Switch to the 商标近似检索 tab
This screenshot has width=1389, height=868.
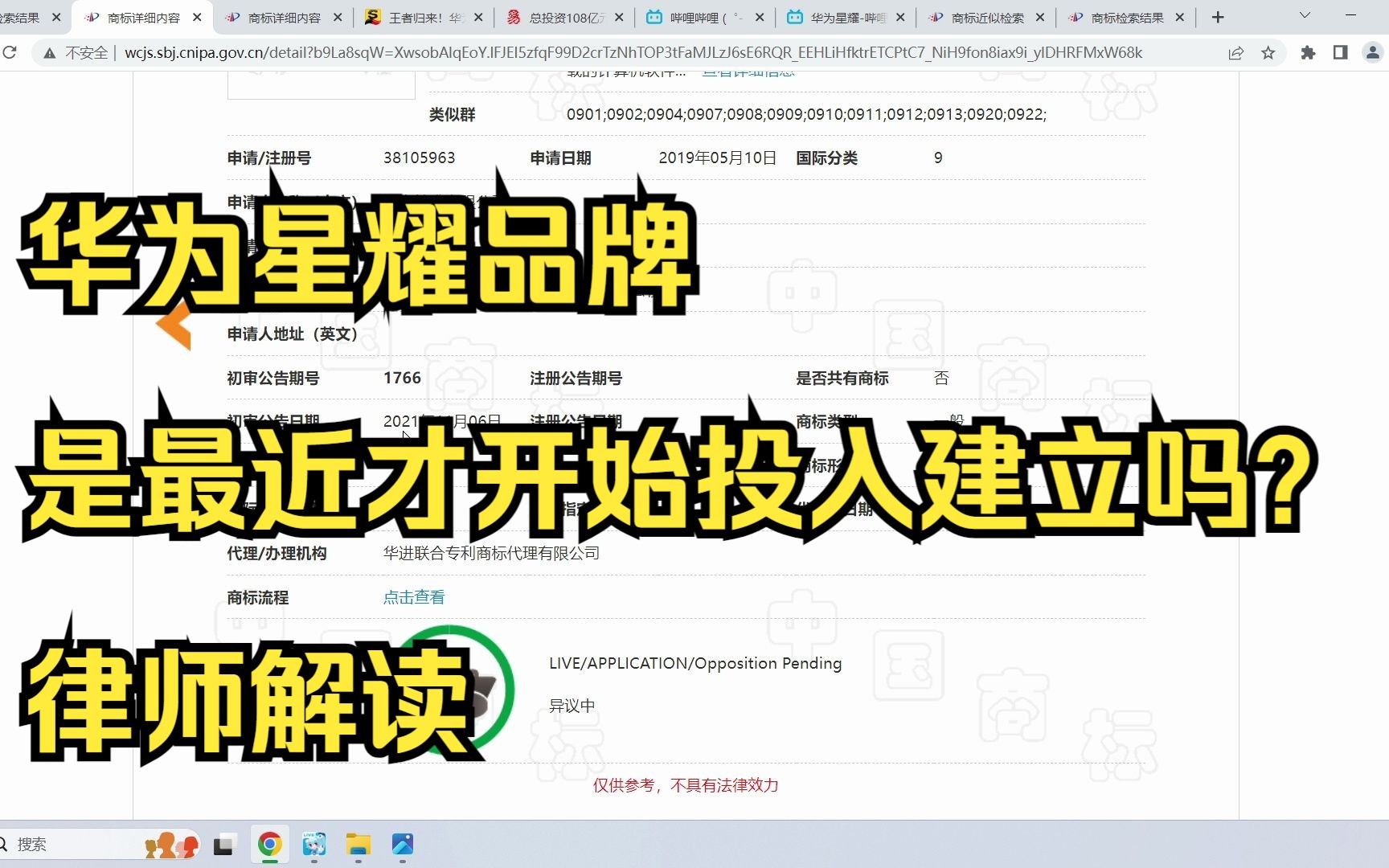click(x=985, y=17)
